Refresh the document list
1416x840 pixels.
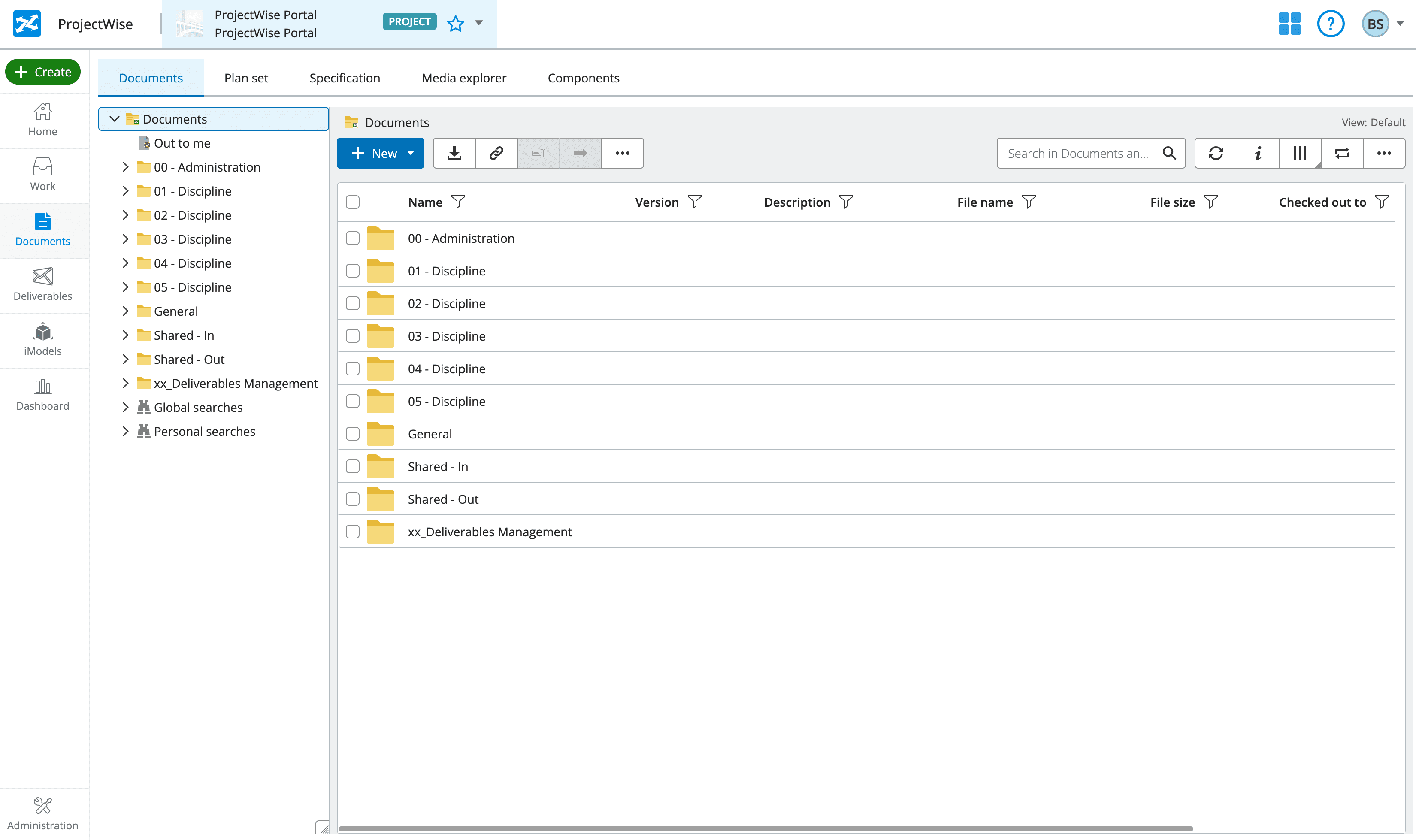pos(1216,153)
